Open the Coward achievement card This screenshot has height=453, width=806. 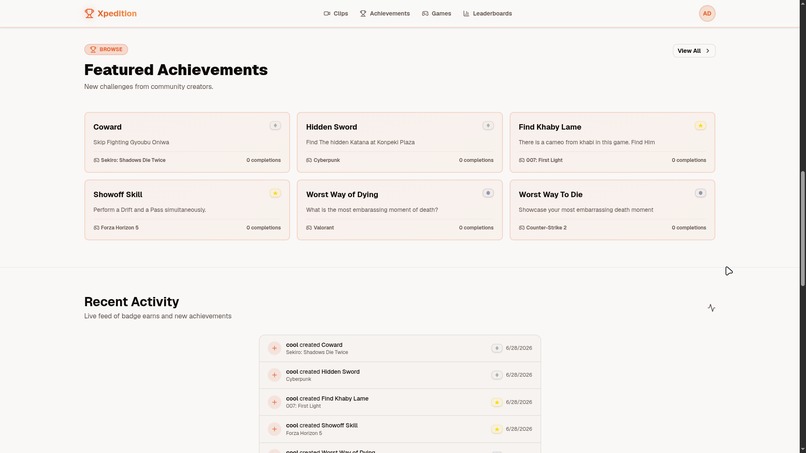[x=187, y=142]
